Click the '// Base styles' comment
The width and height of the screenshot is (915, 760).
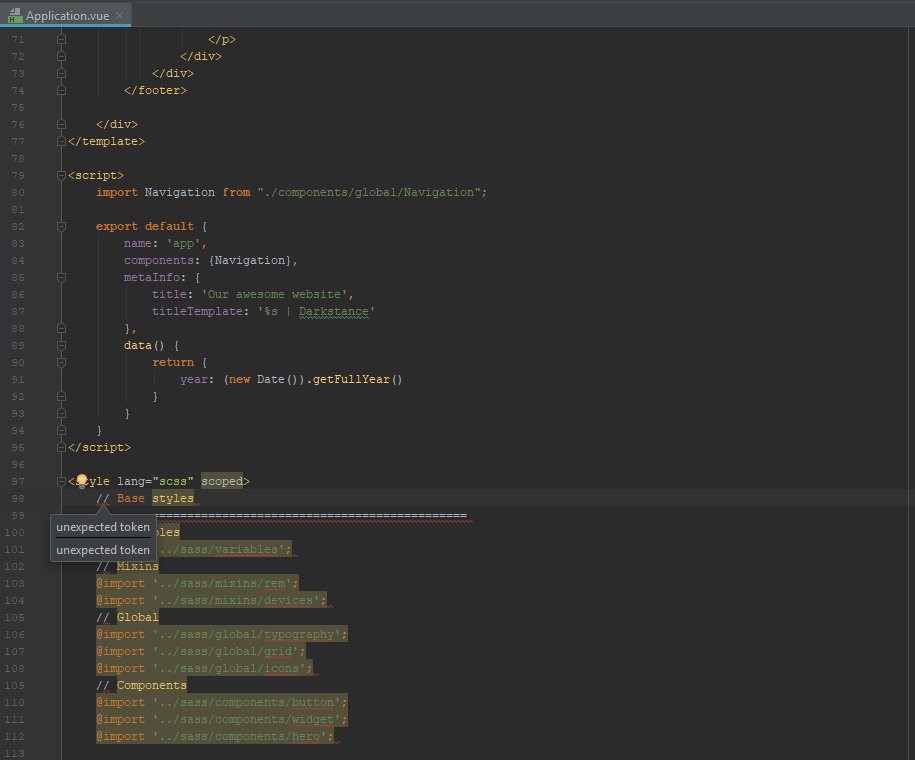tap(145, 498)
